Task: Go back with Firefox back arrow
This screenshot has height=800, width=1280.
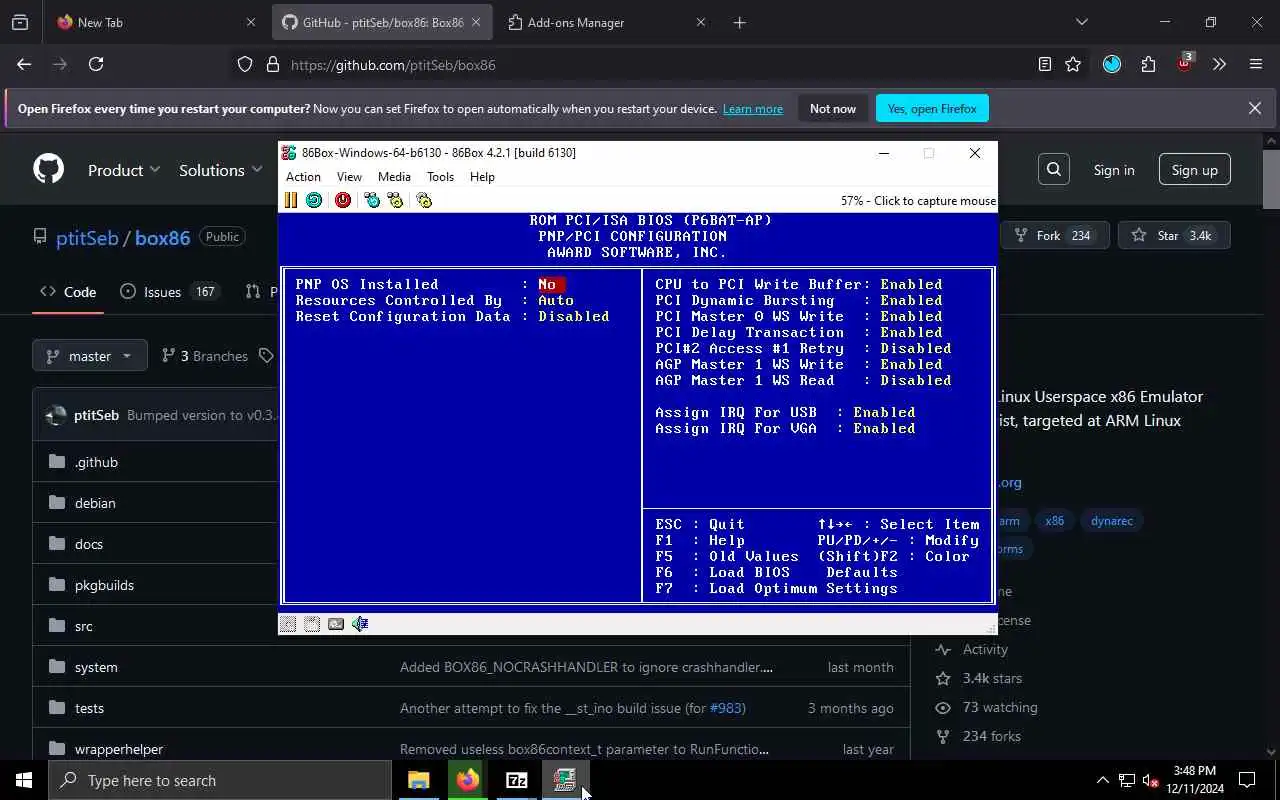Action: [24, 64]
